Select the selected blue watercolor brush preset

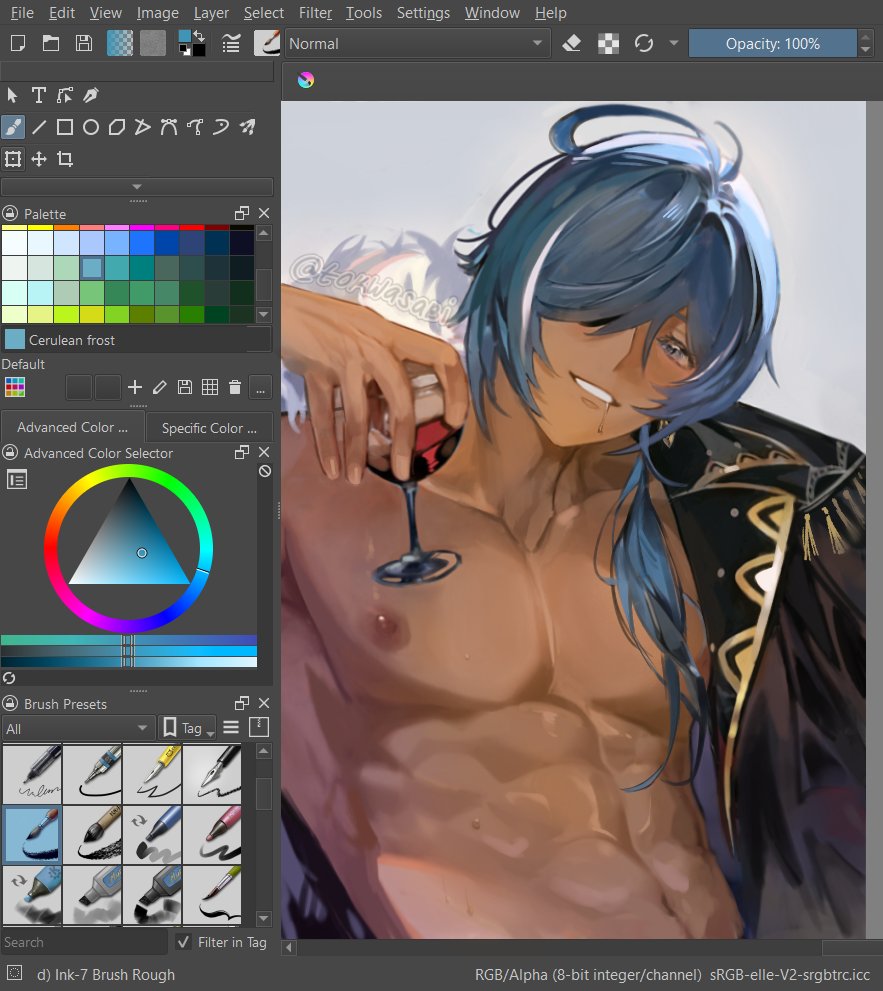pyautogui.click(x=32, y=835)
